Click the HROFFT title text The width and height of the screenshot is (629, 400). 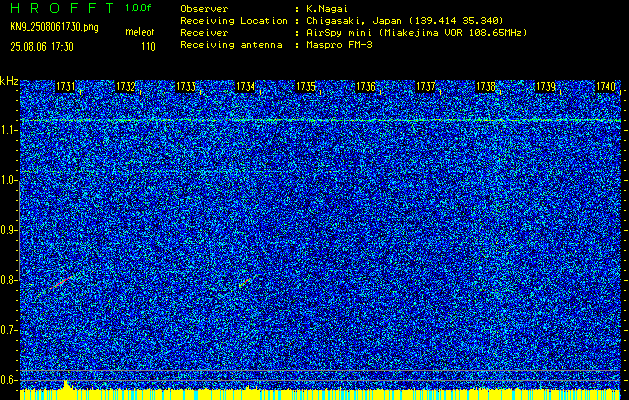62,8
